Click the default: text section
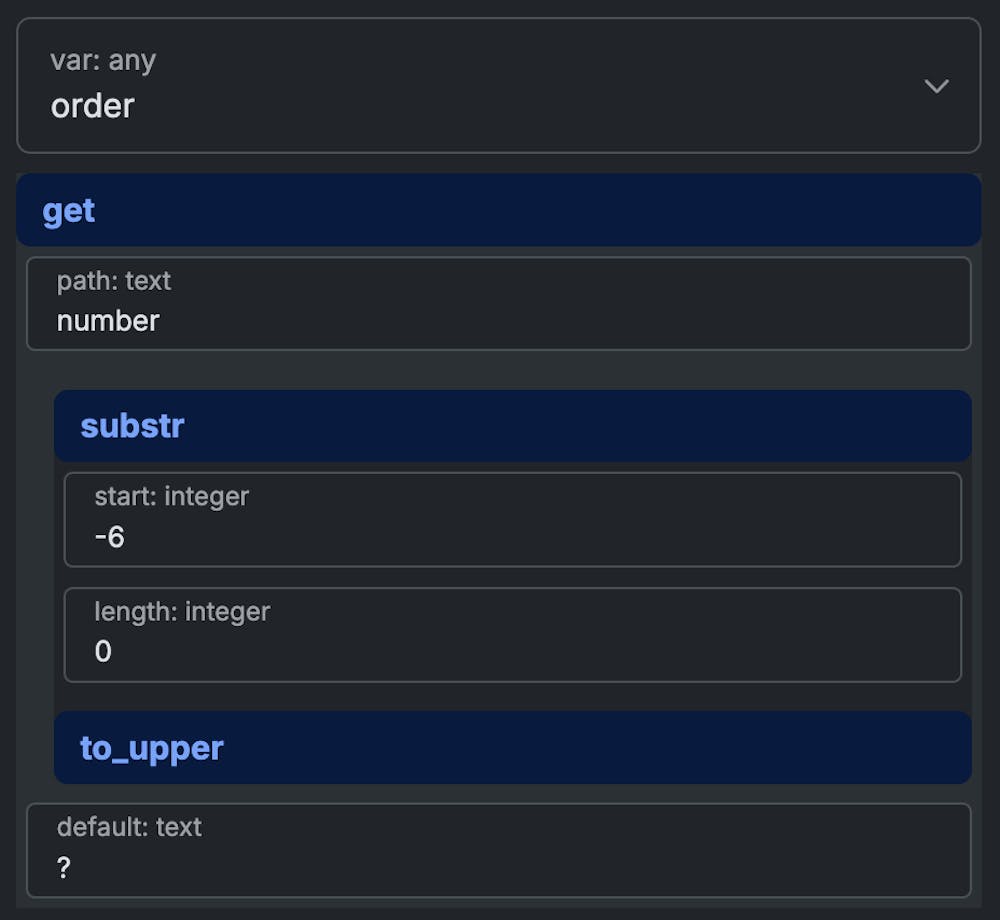Image resolution: width=1000 pixels, height=920 pixels. pos(128,827)
